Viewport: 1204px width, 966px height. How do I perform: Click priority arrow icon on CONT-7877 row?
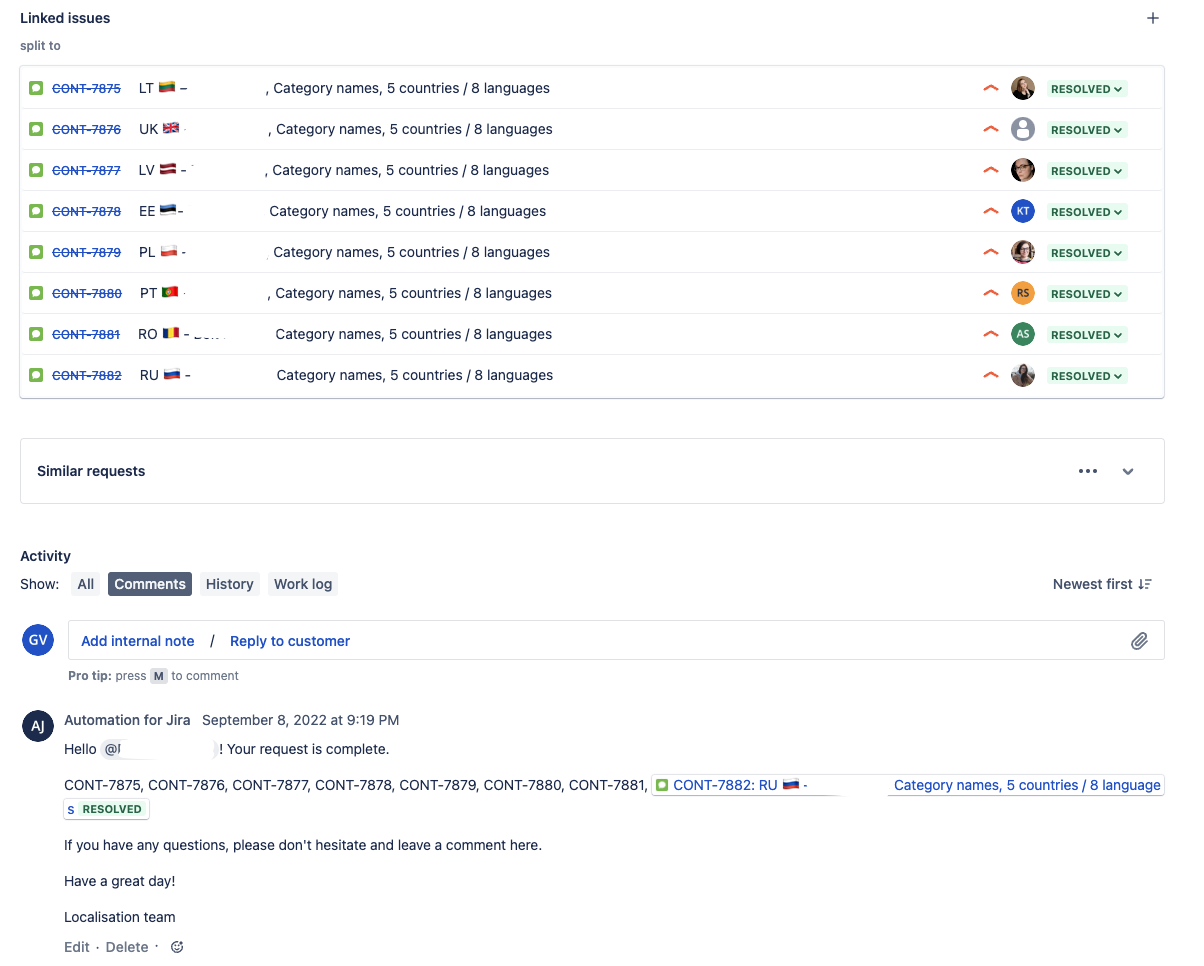(x=991, y=170)
